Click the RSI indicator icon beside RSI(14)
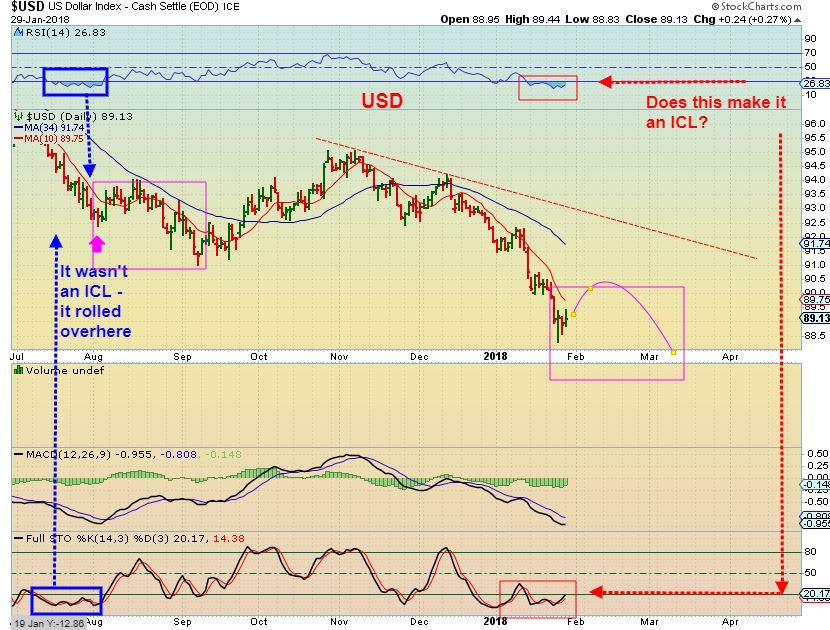The image size is (830, 630). (19, 32)
